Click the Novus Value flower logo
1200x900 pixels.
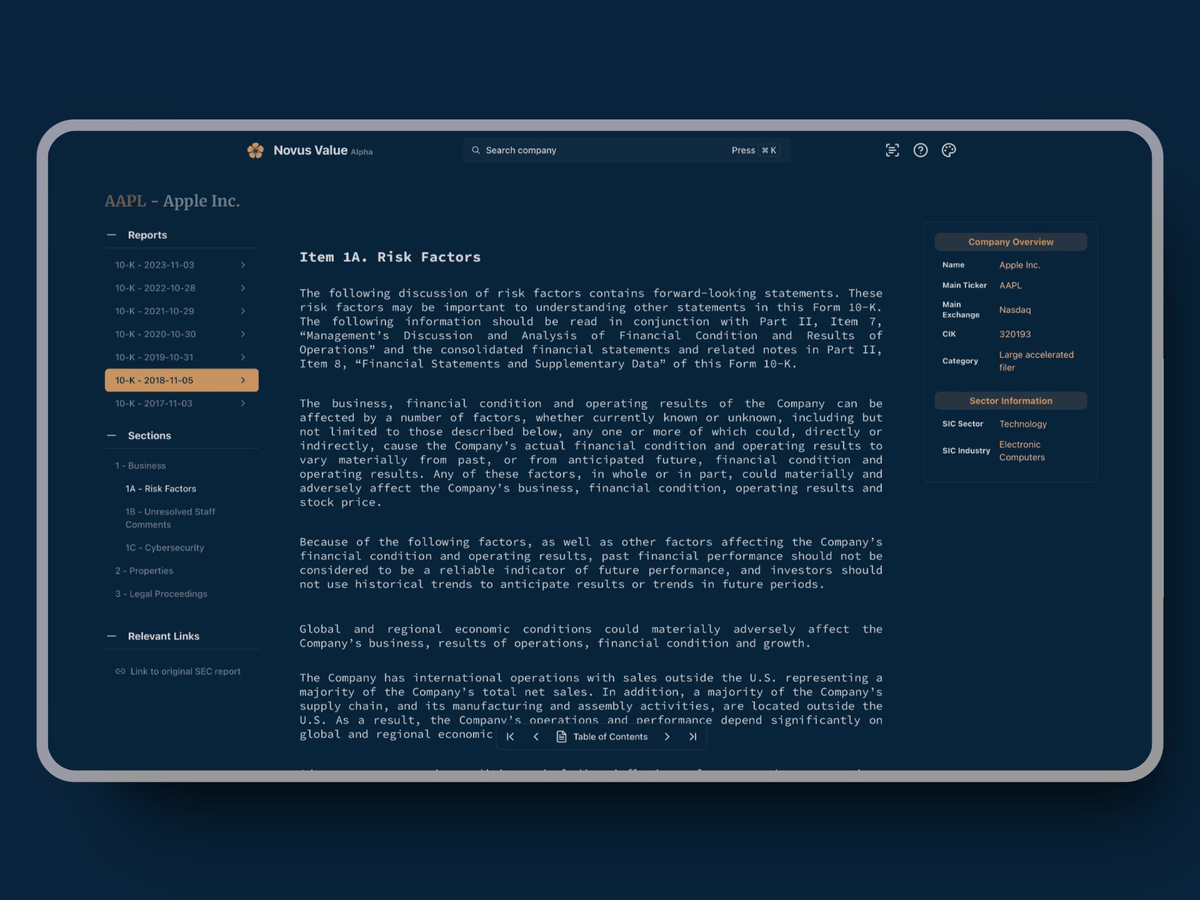coord(255,150)
